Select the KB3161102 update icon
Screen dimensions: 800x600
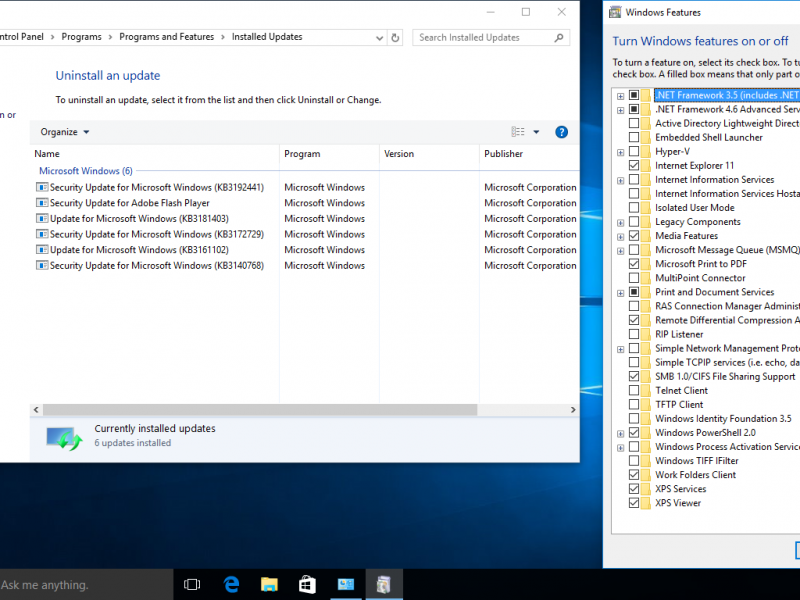click(x=42, y=249)
